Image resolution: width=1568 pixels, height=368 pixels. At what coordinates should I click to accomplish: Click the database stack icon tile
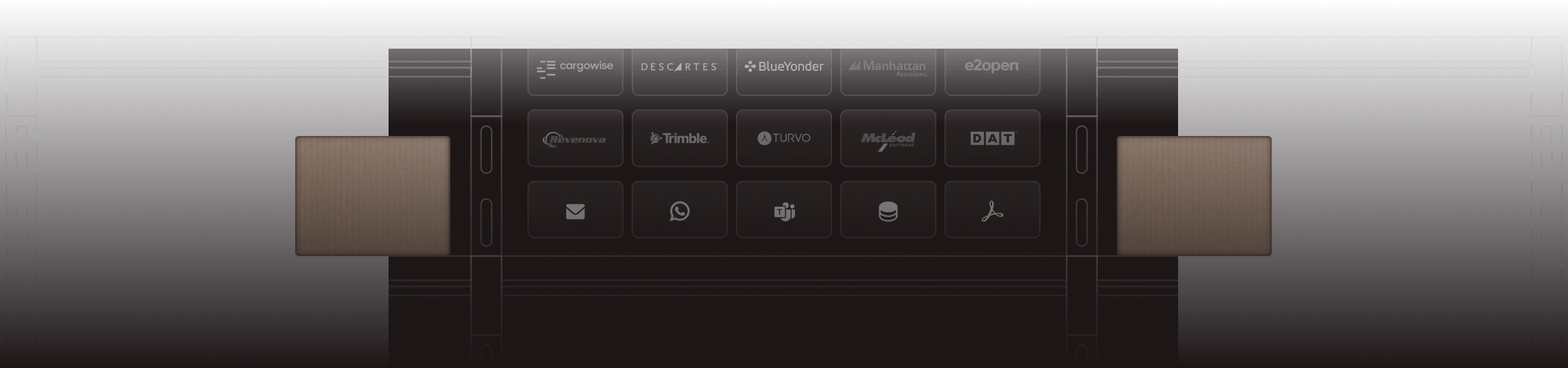pos(888,209)
